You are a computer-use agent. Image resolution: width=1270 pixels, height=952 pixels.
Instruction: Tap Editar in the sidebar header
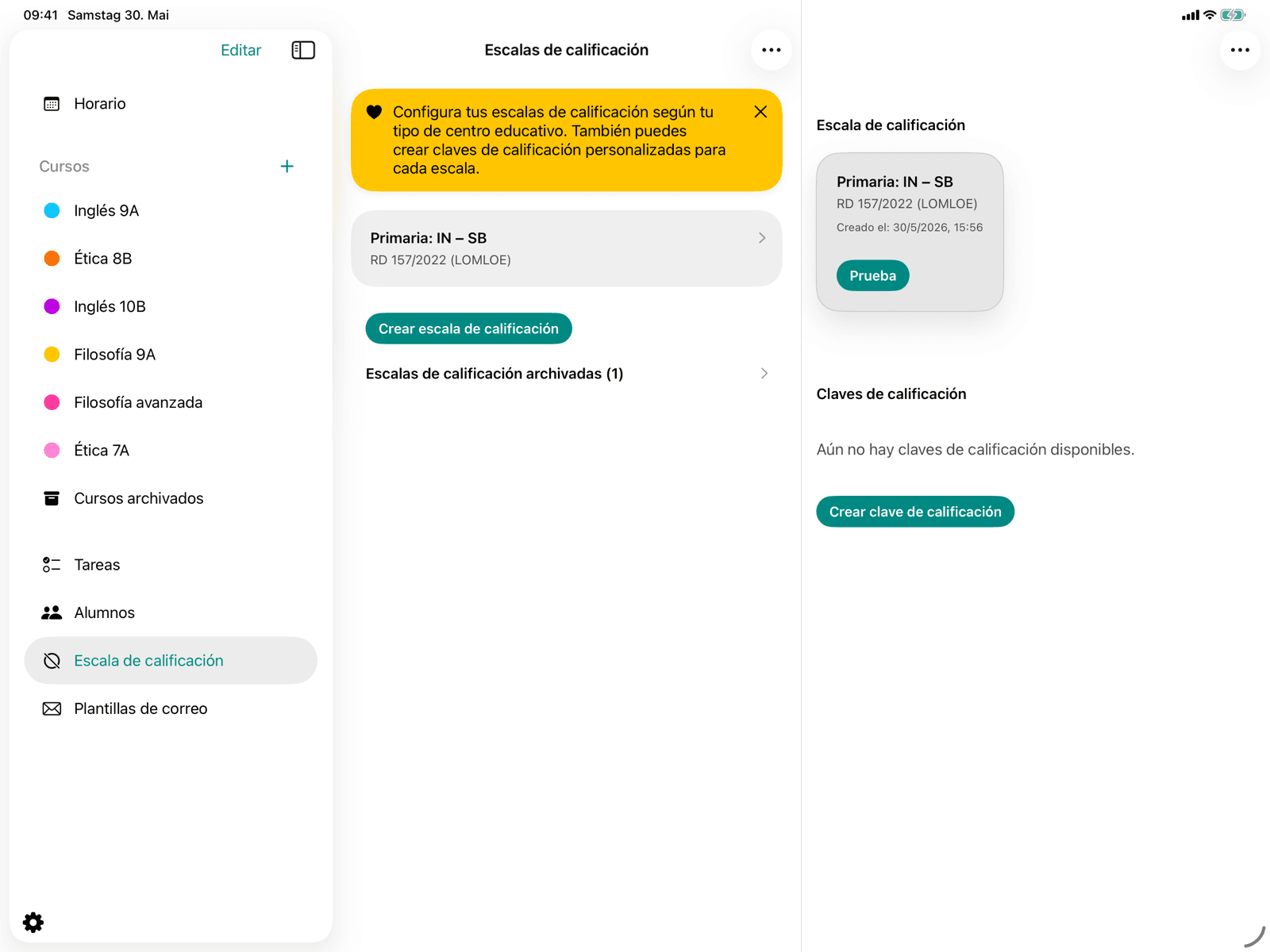coord(241,50)
